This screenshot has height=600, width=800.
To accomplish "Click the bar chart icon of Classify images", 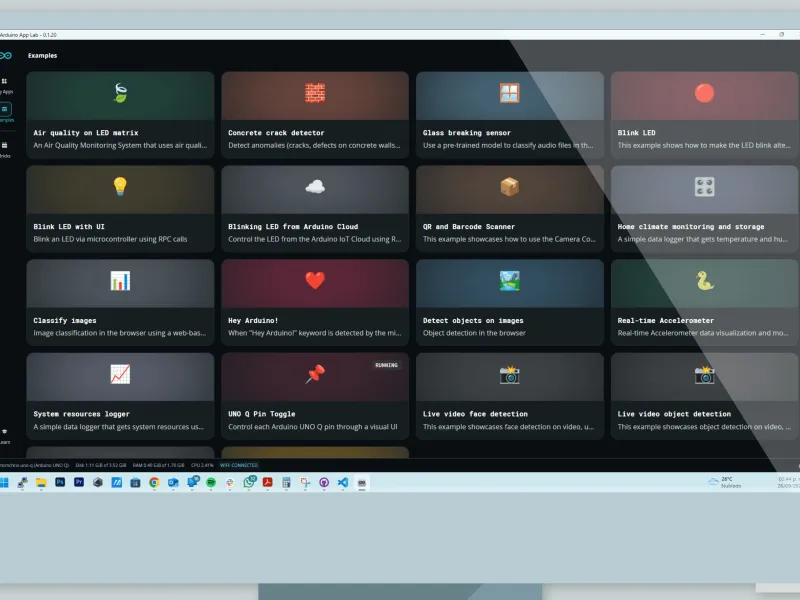I will tap(120, 281).
